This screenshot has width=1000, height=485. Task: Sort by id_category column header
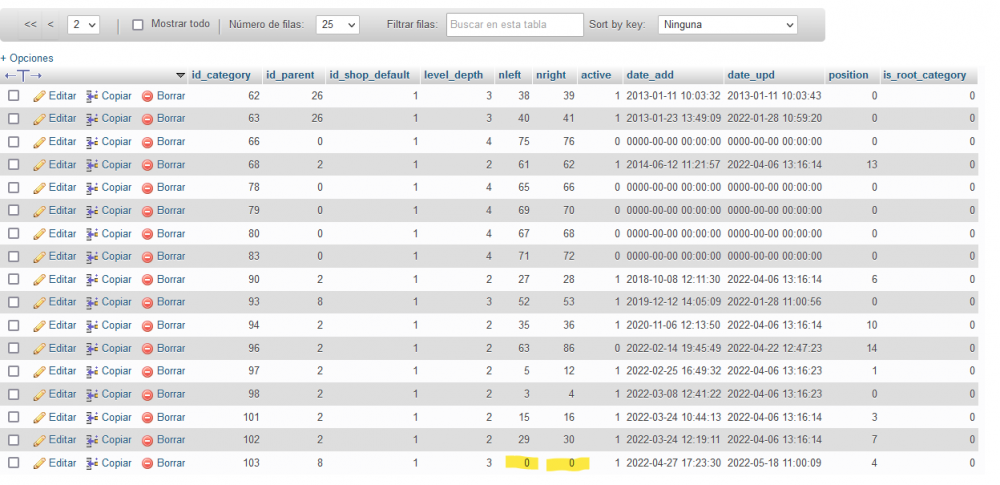point(221,75)
